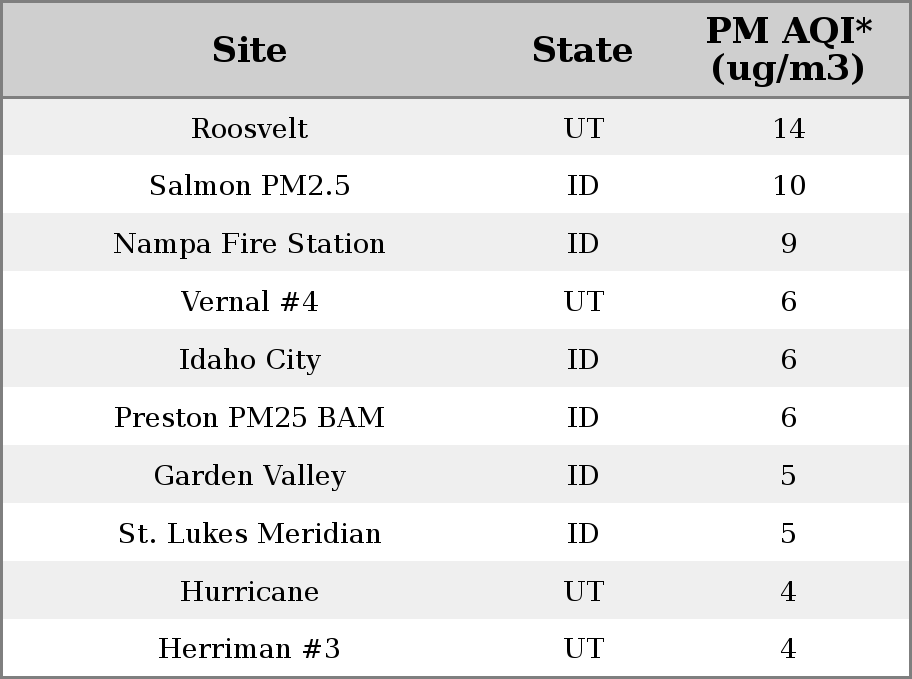Click on Nampa Fire Station
Screen dimensions: 912x679
coord(249,244)
